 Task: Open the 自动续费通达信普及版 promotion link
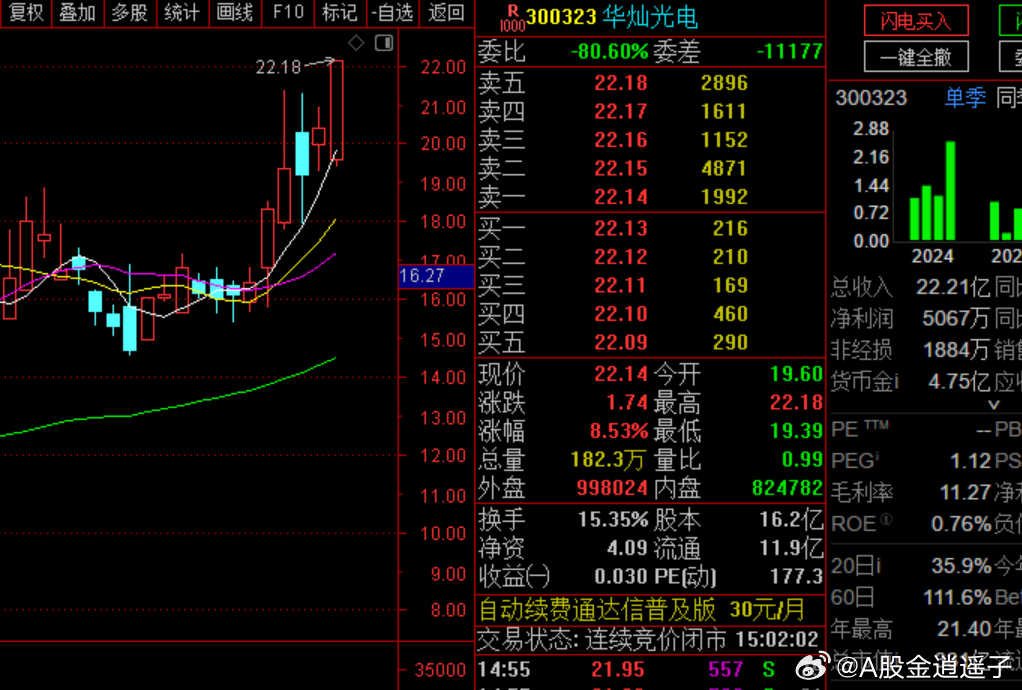point(642,610)
